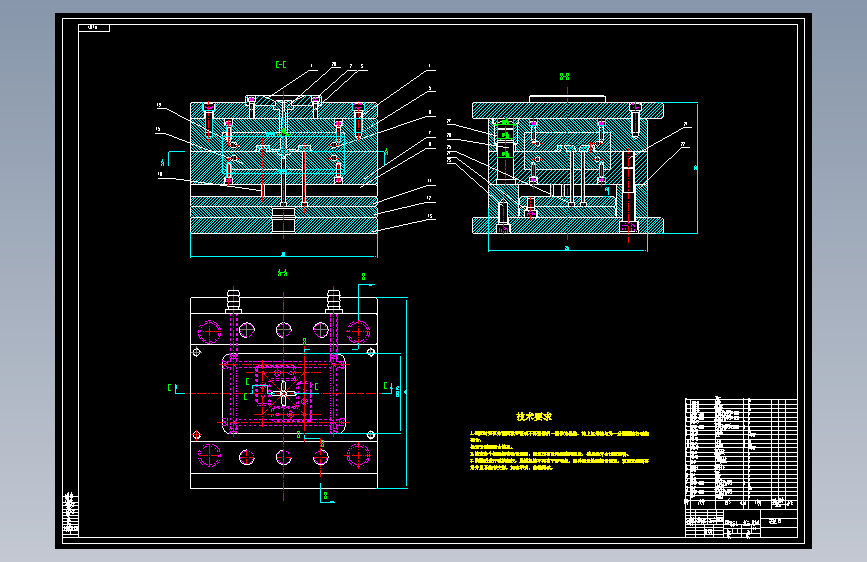The width and height of the screenshot is (867, 562).
Task: Select the cyan width dimension under C-C section
Action: coord(284,254)
